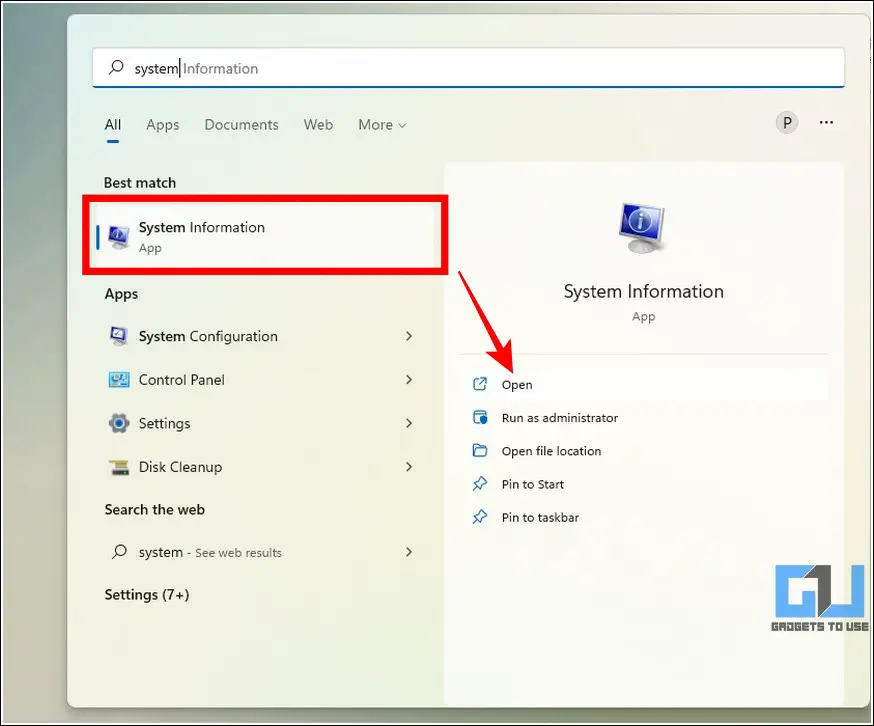
Task: Select the Settings app result text
Action: tap(164, 423)
